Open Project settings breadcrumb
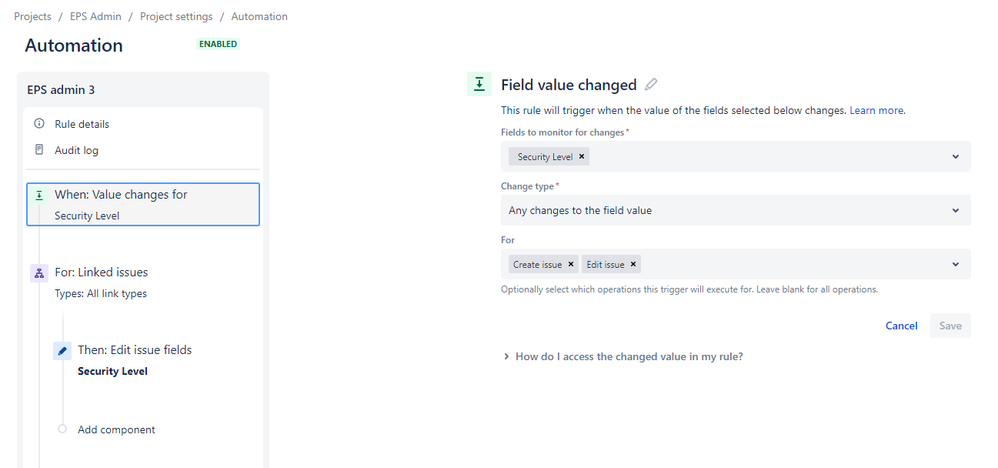The width and height of the screenshot is (998, 468). point(176,17)
